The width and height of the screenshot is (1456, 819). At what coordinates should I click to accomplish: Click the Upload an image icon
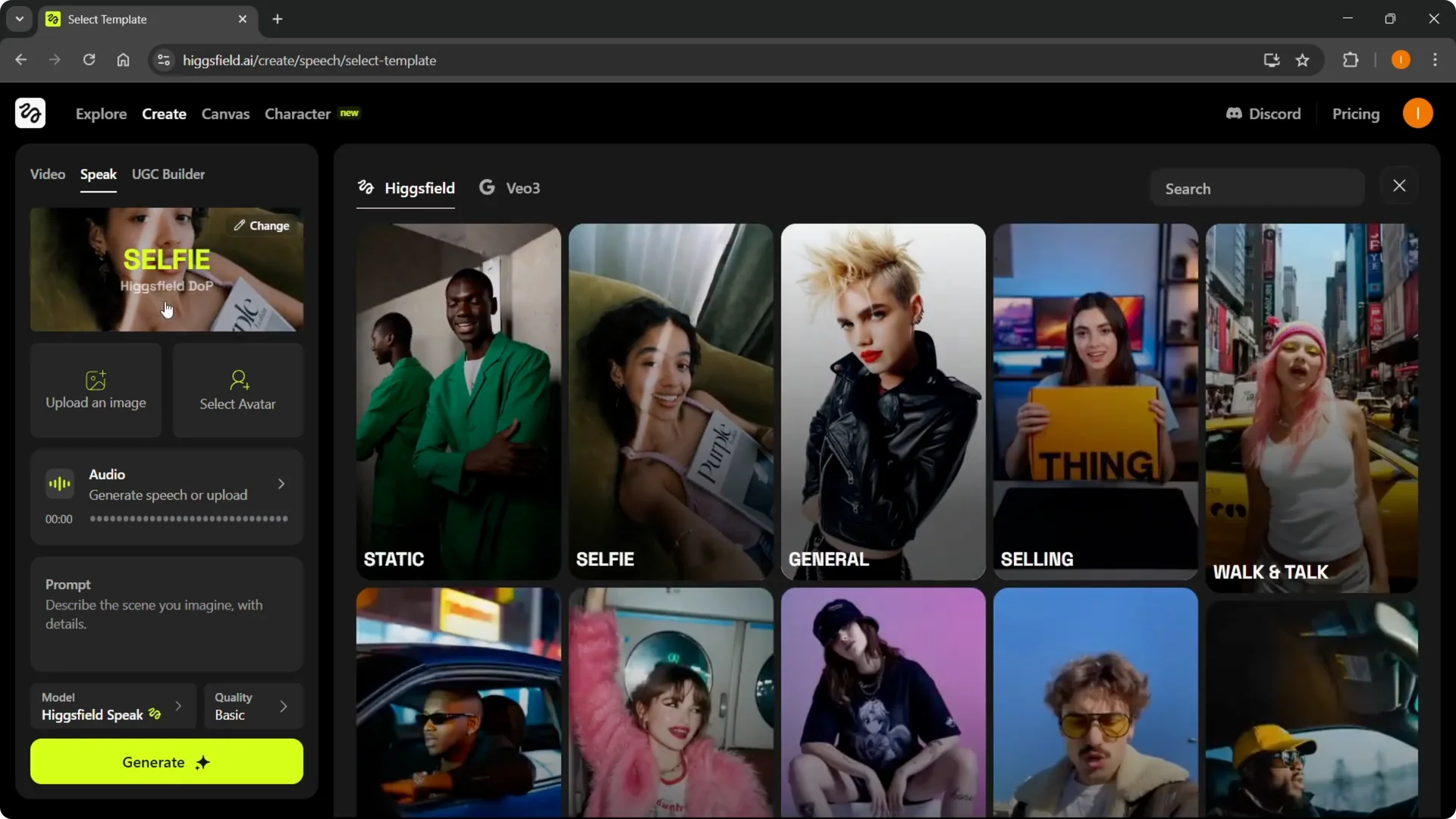pos(96,379)
